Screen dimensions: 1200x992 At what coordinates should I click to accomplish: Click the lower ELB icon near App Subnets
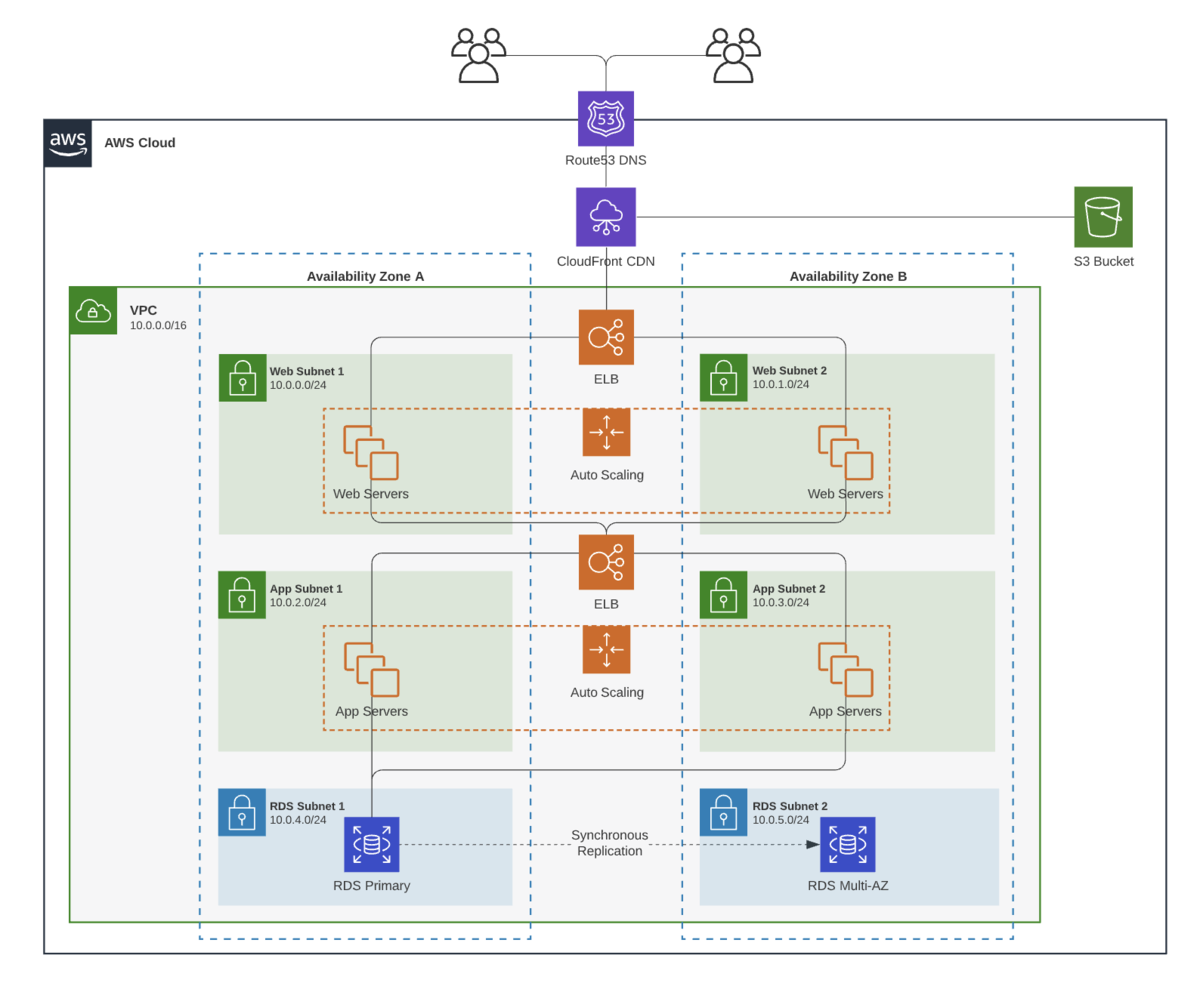pyautogui.click(x=605, y=562)
